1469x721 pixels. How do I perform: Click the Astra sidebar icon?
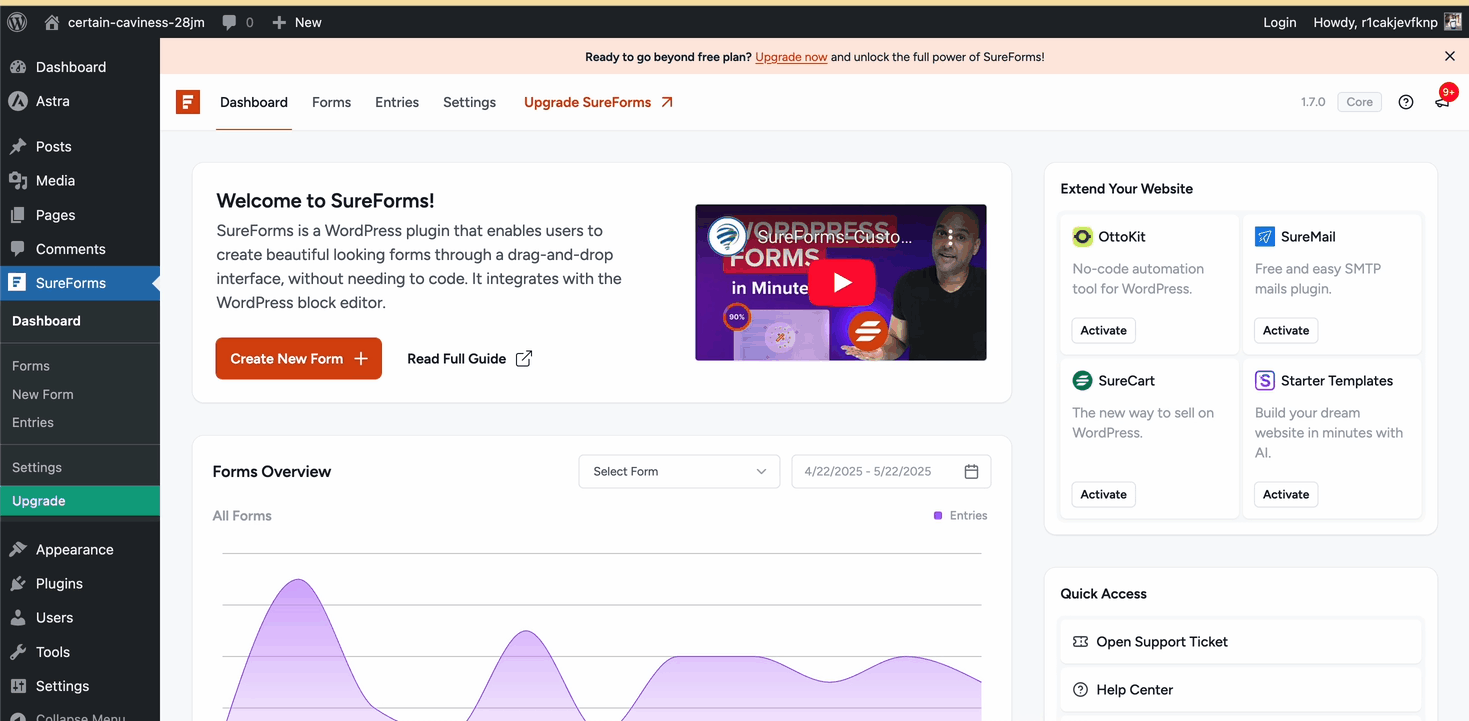pos(17,101)
